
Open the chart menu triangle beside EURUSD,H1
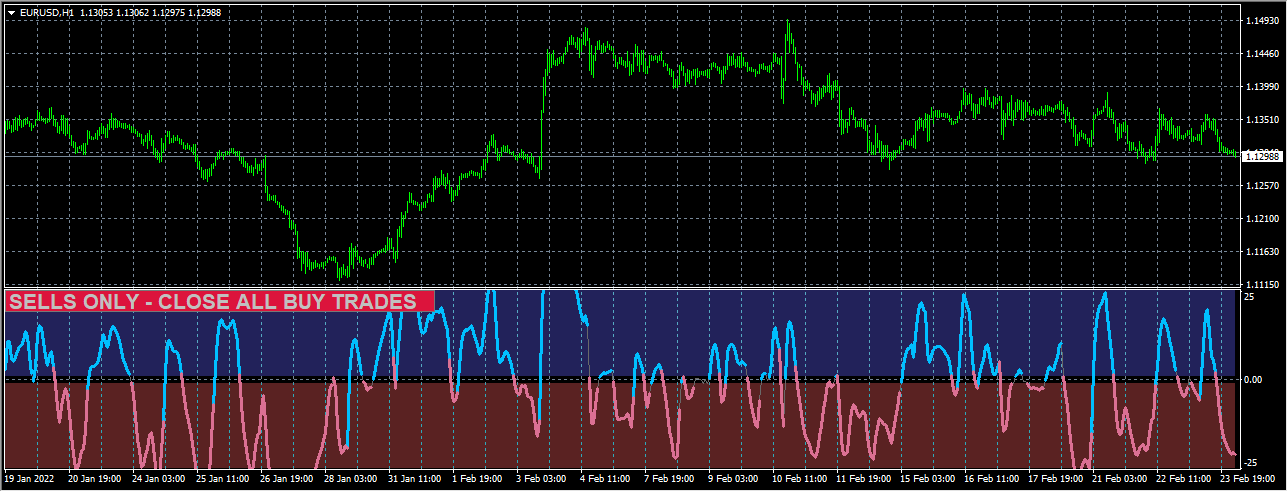pos(11,12)
